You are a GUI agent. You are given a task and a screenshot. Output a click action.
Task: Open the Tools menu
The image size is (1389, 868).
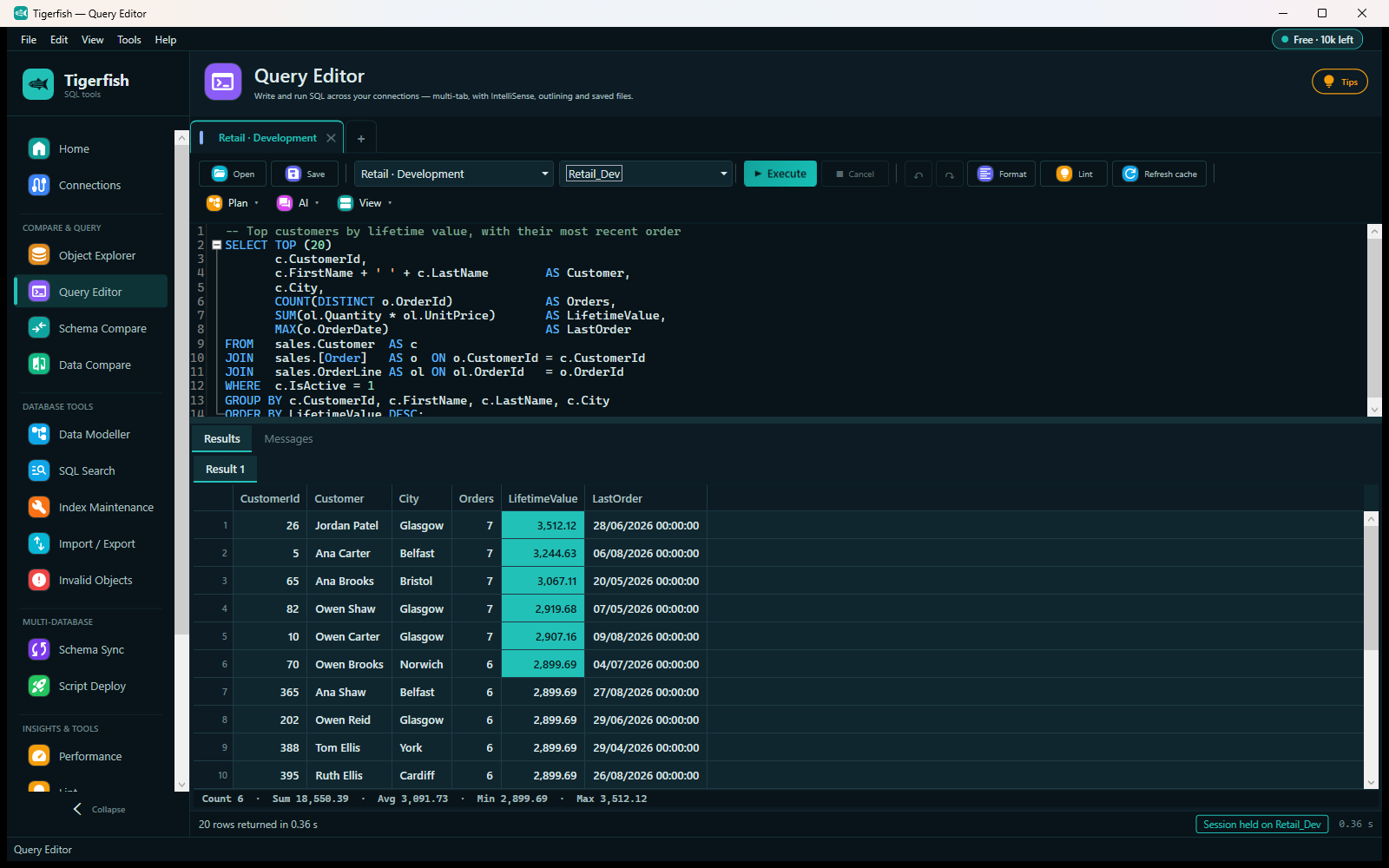pos(129,40)
